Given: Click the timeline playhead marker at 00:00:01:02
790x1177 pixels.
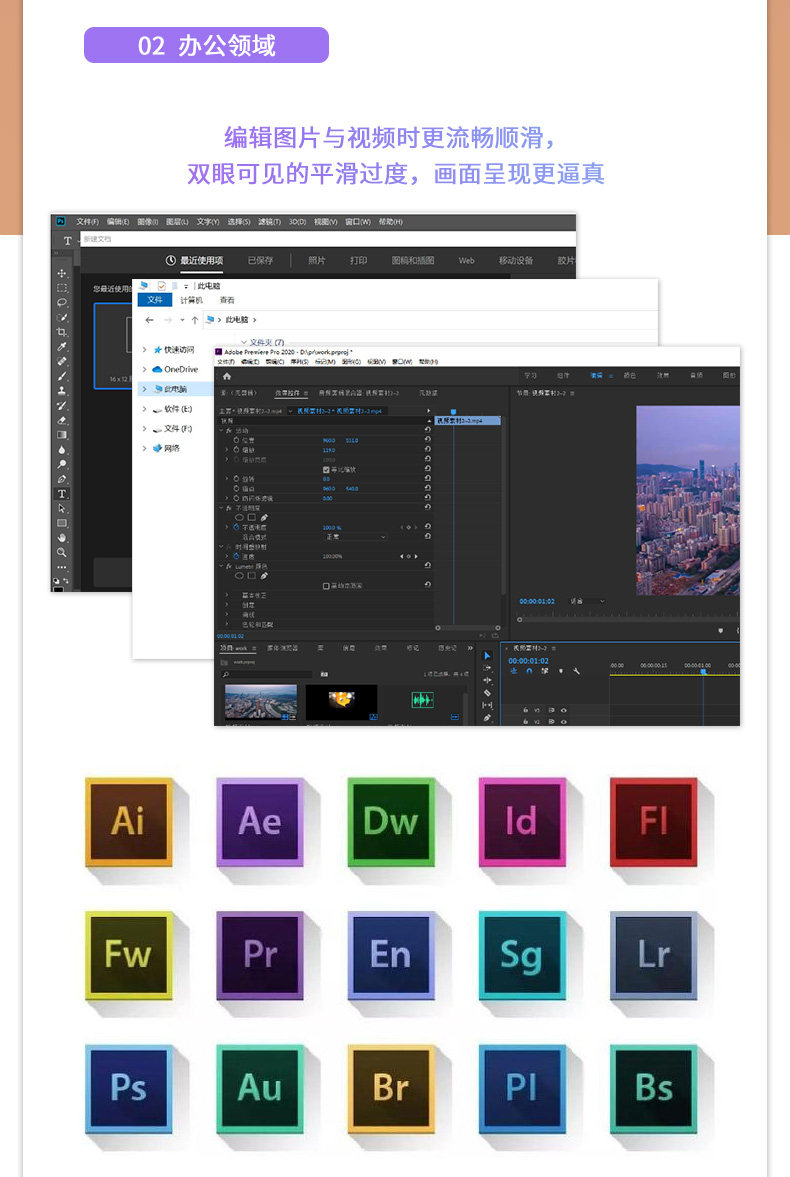Looking at the screenshot, I should point(704,672).
